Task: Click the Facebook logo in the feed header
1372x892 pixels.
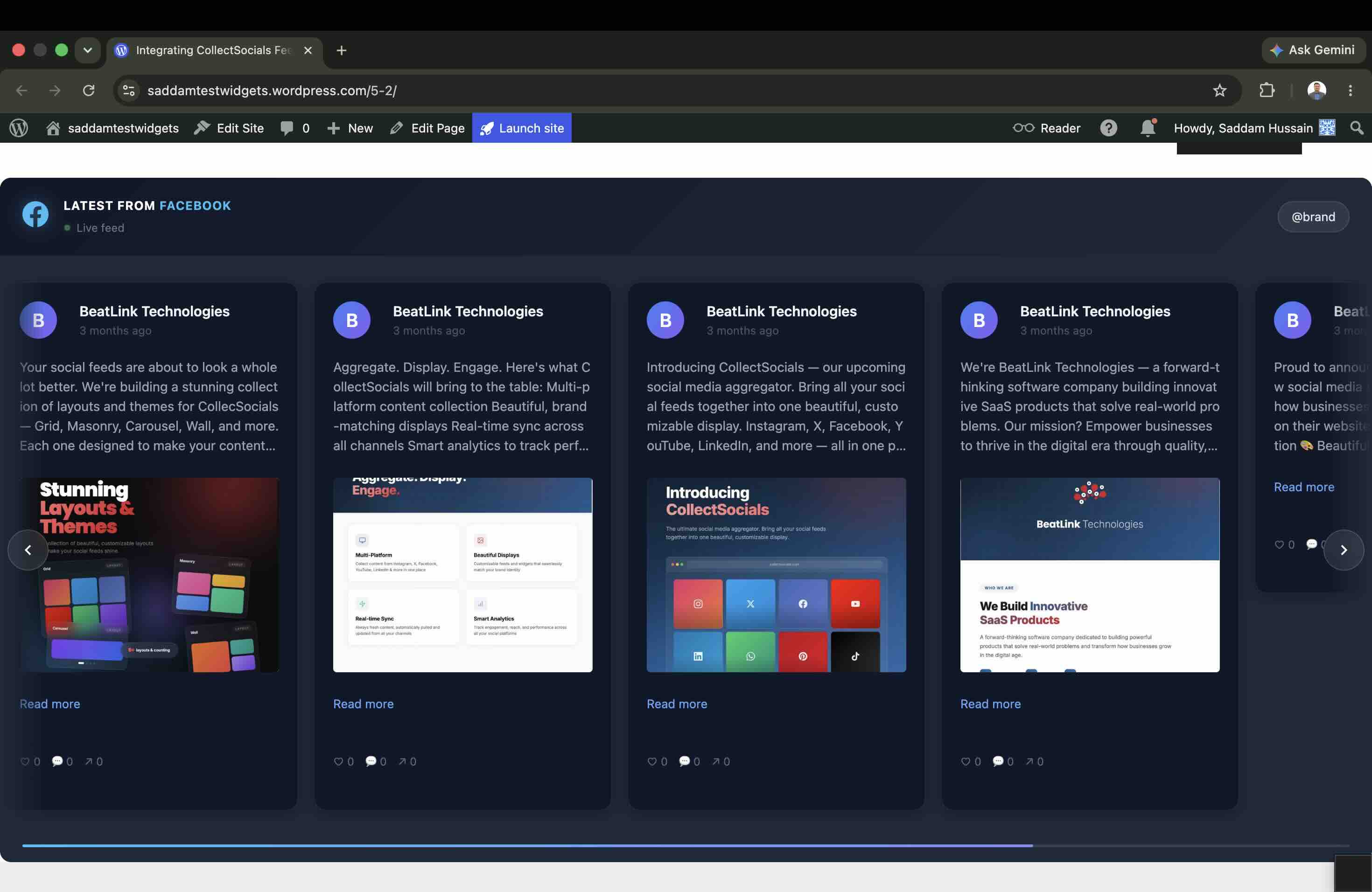Action: point(35,214)
